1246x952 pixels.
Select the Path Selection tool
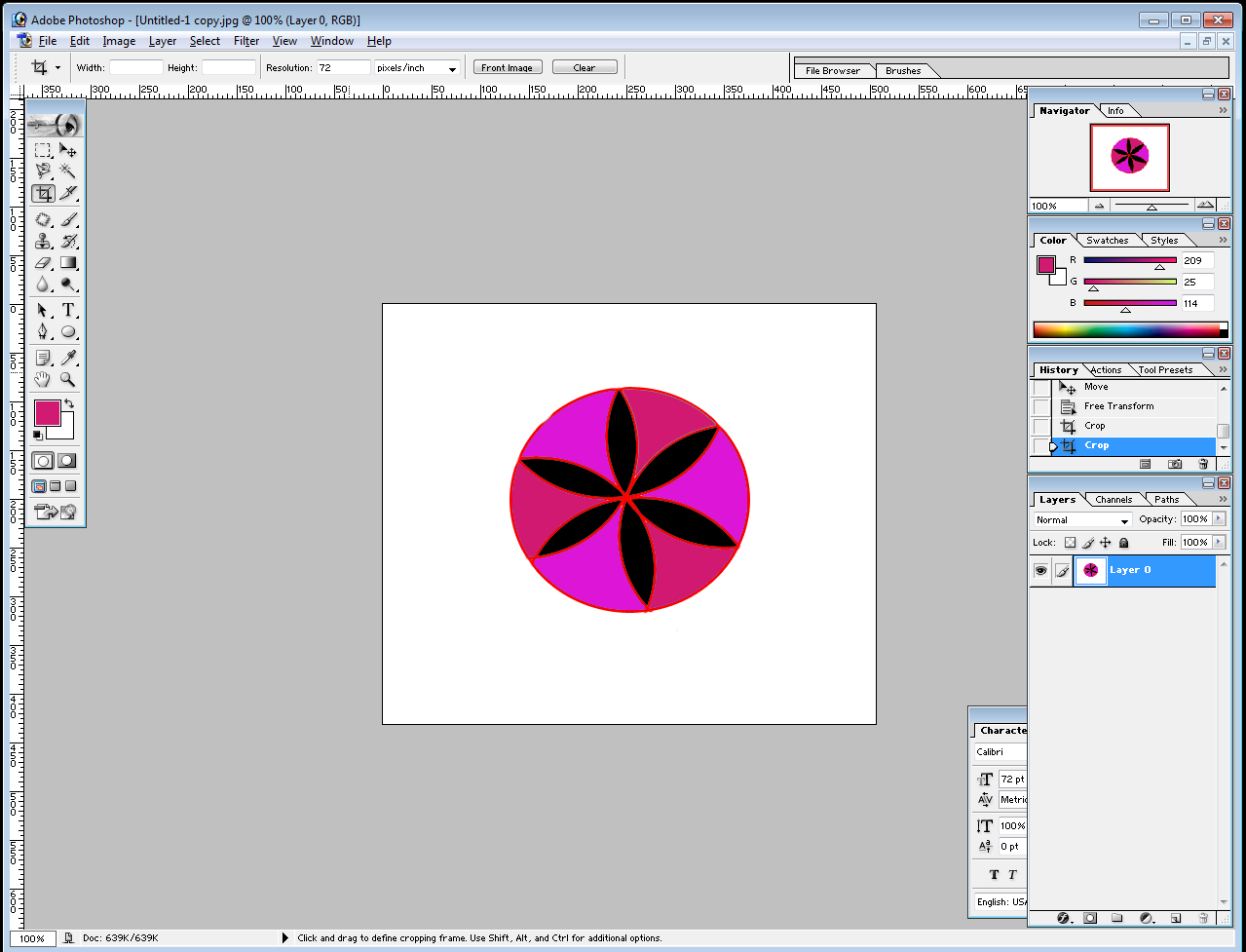[43, 311]
